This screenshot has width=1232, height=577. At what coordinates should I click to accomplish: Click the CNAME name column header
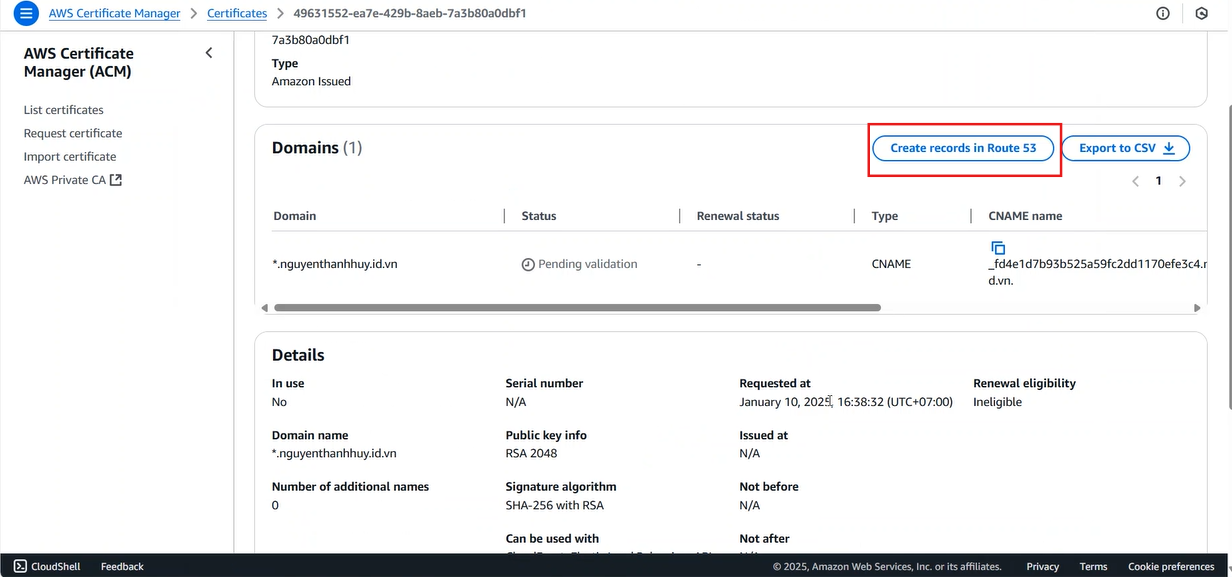(1025, 216)
